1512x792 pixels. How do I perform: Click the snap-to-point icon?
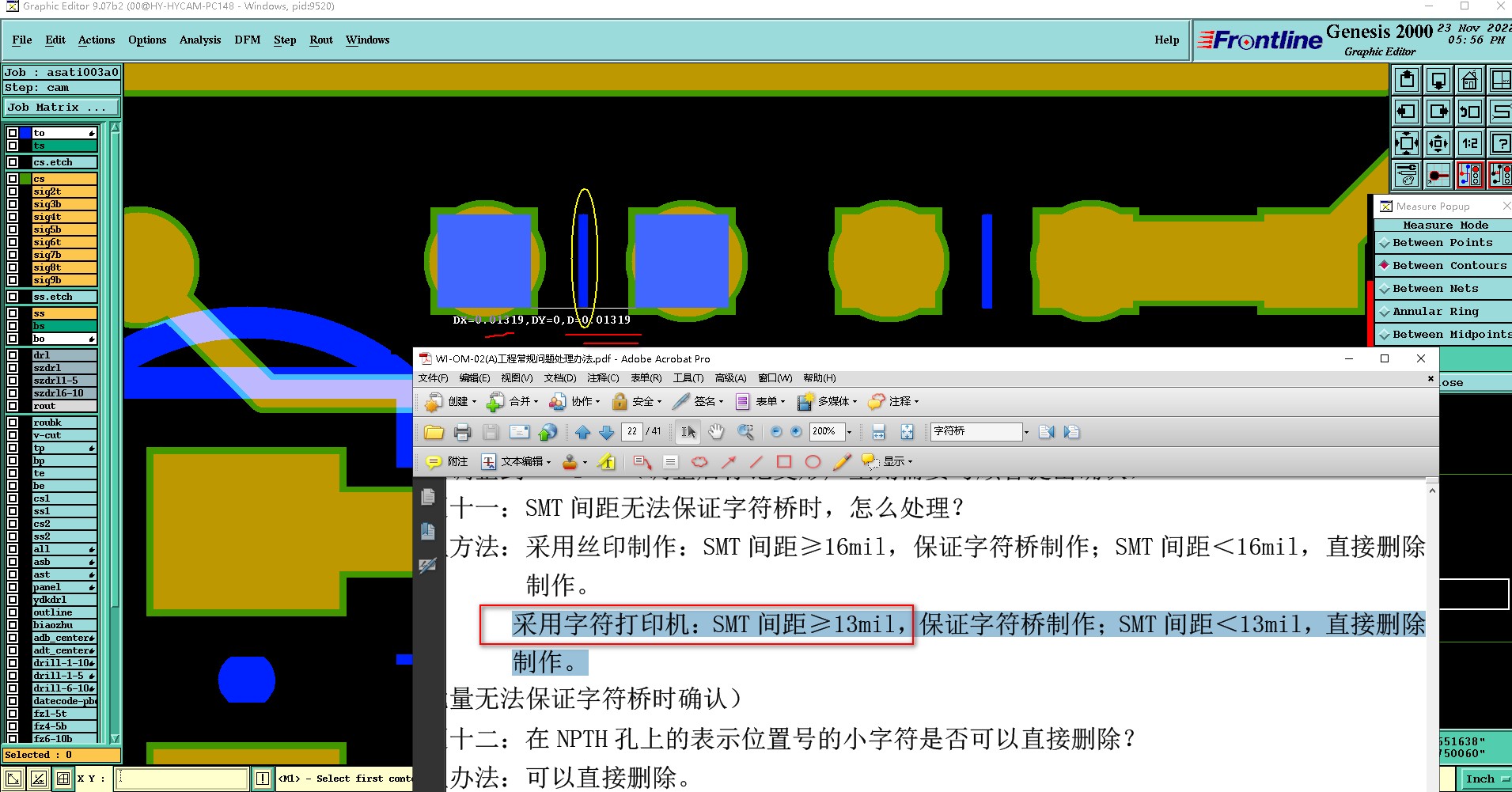1438,175
